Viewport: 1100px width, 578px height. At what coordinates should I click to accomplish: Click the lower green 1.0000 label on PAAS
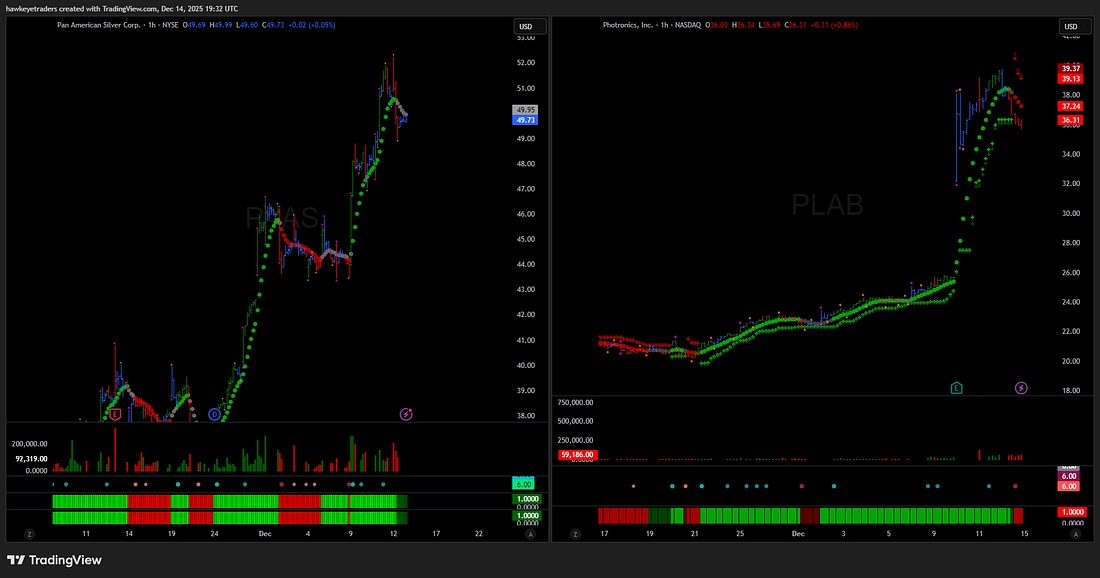527,516
